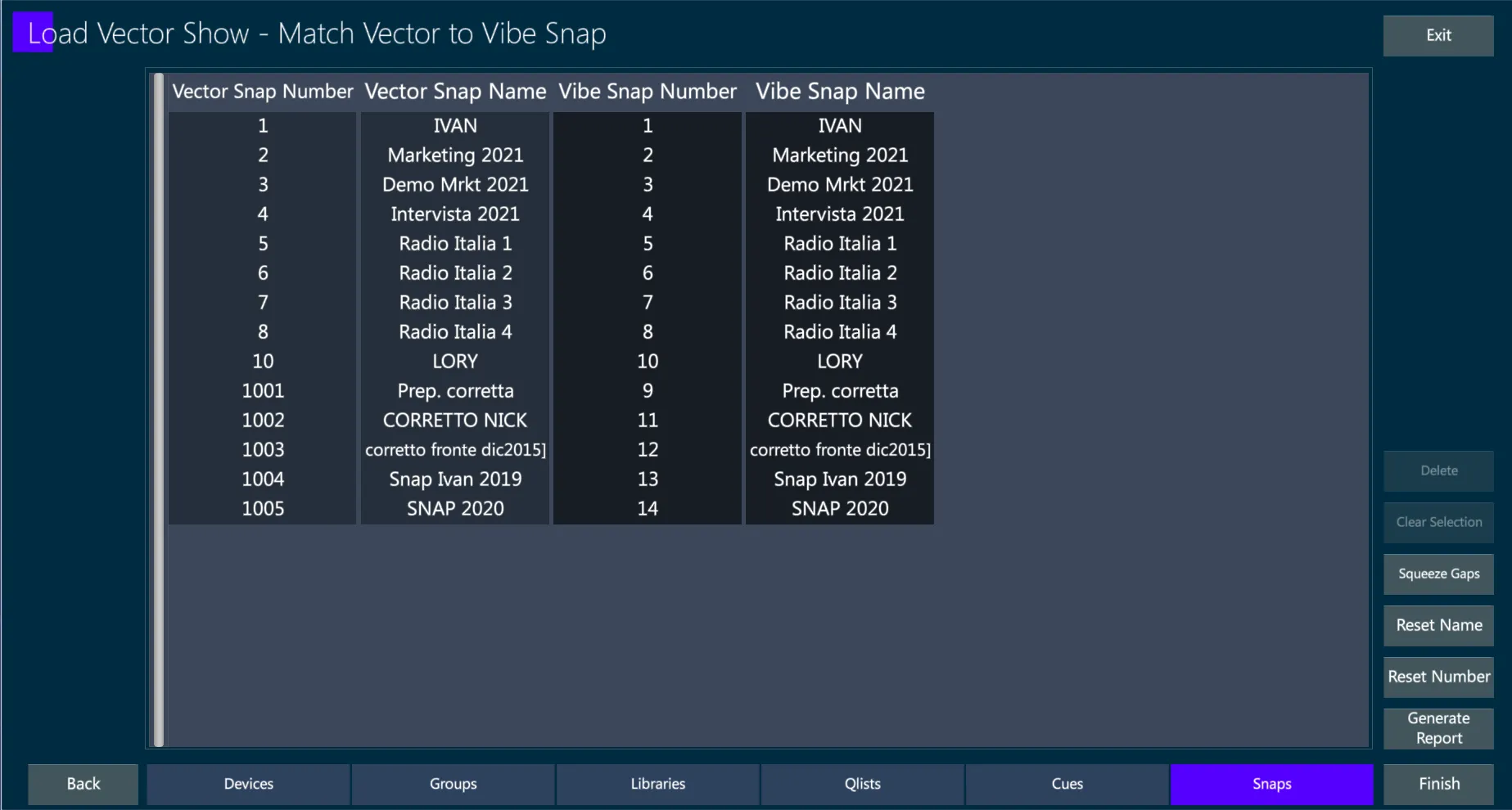
Task: Select Vector Snap Number 1001
Action: point(263,391)
